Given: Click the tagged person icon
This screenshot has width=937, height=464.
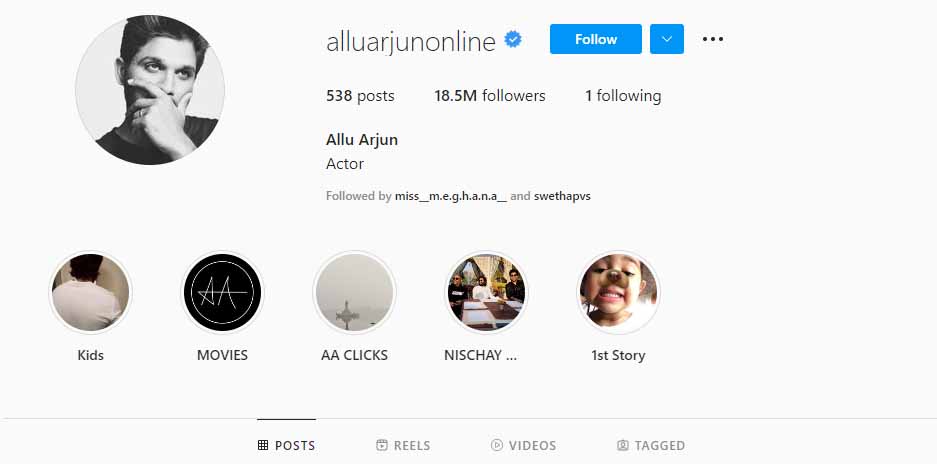Looking at the screenshot, I should click(623, 445).
